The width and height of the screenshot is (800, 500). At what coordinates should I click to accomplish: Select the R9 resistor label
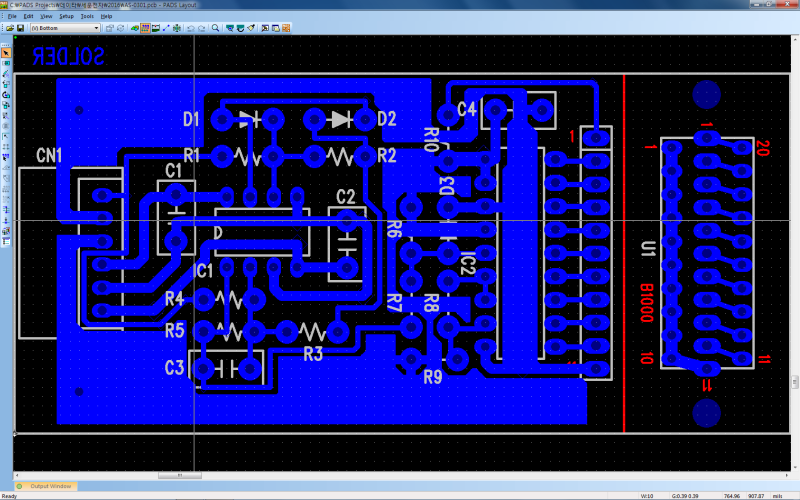coord(433,377)
